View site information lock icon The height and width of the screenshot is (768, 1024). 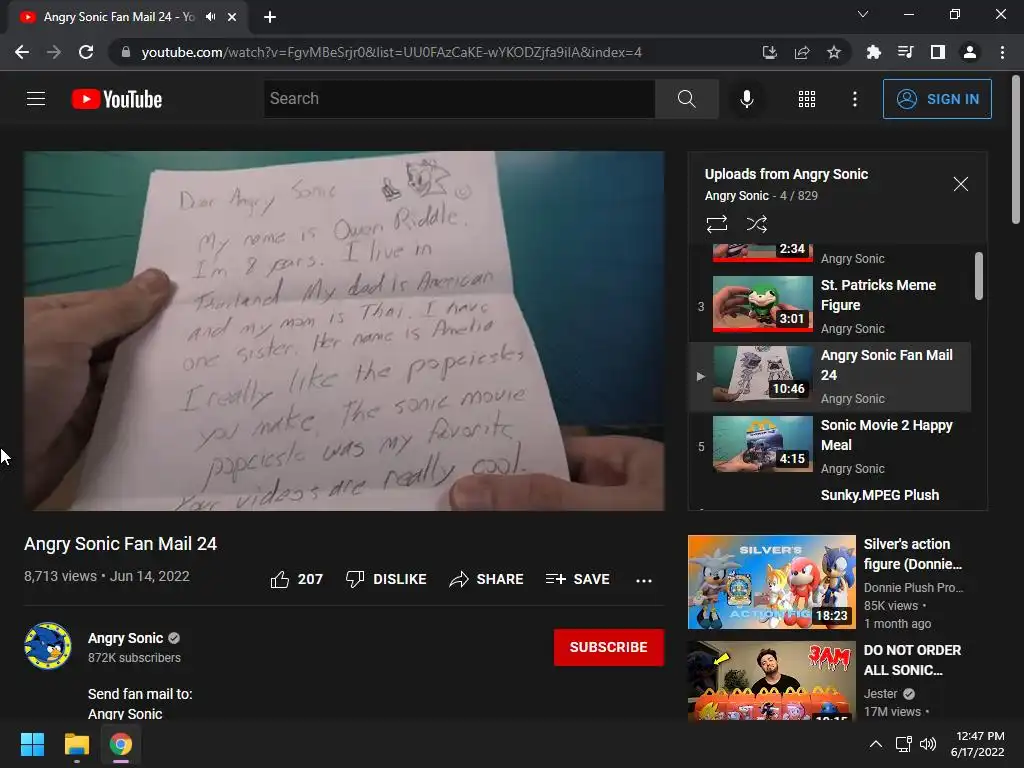coord(125,52)
